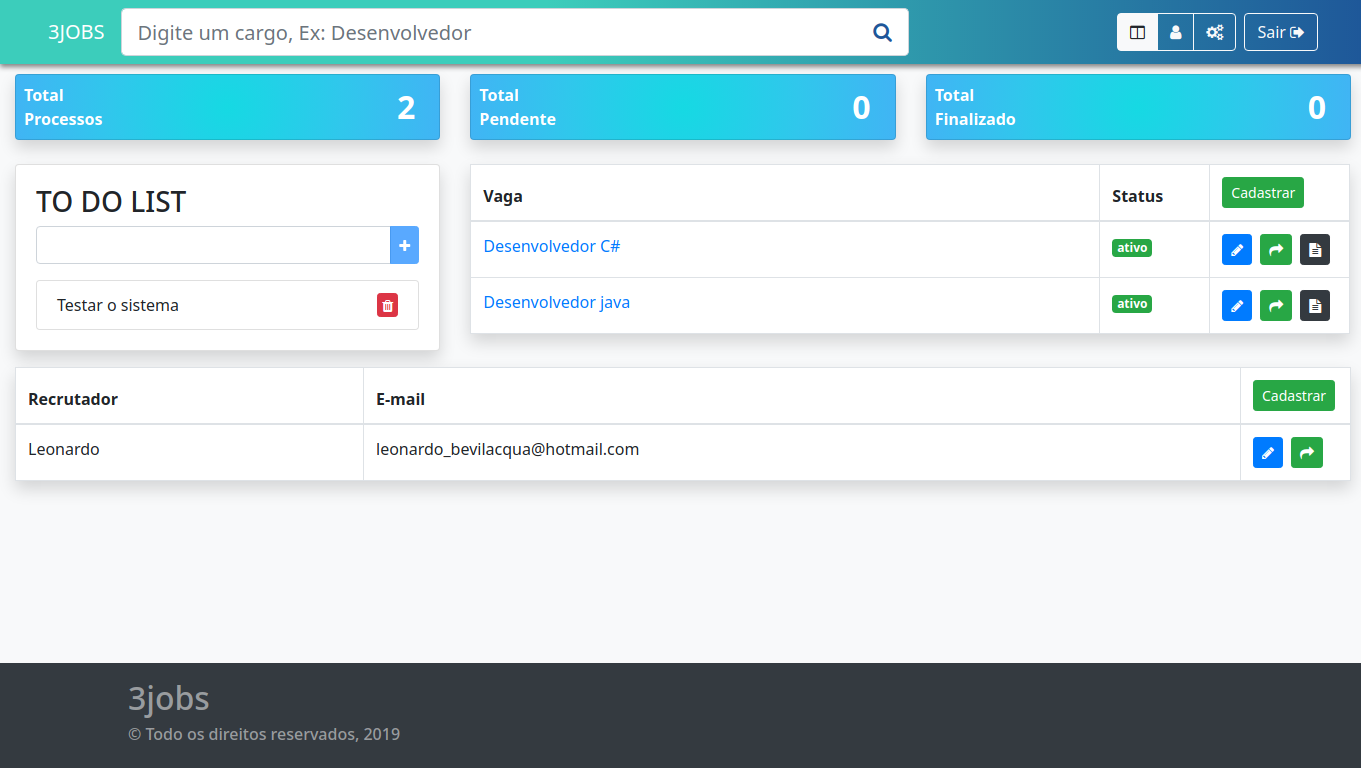Open the Desenvolvedor C# link
This screenshot has width=1361, height=768.
[x=552, y=246]
